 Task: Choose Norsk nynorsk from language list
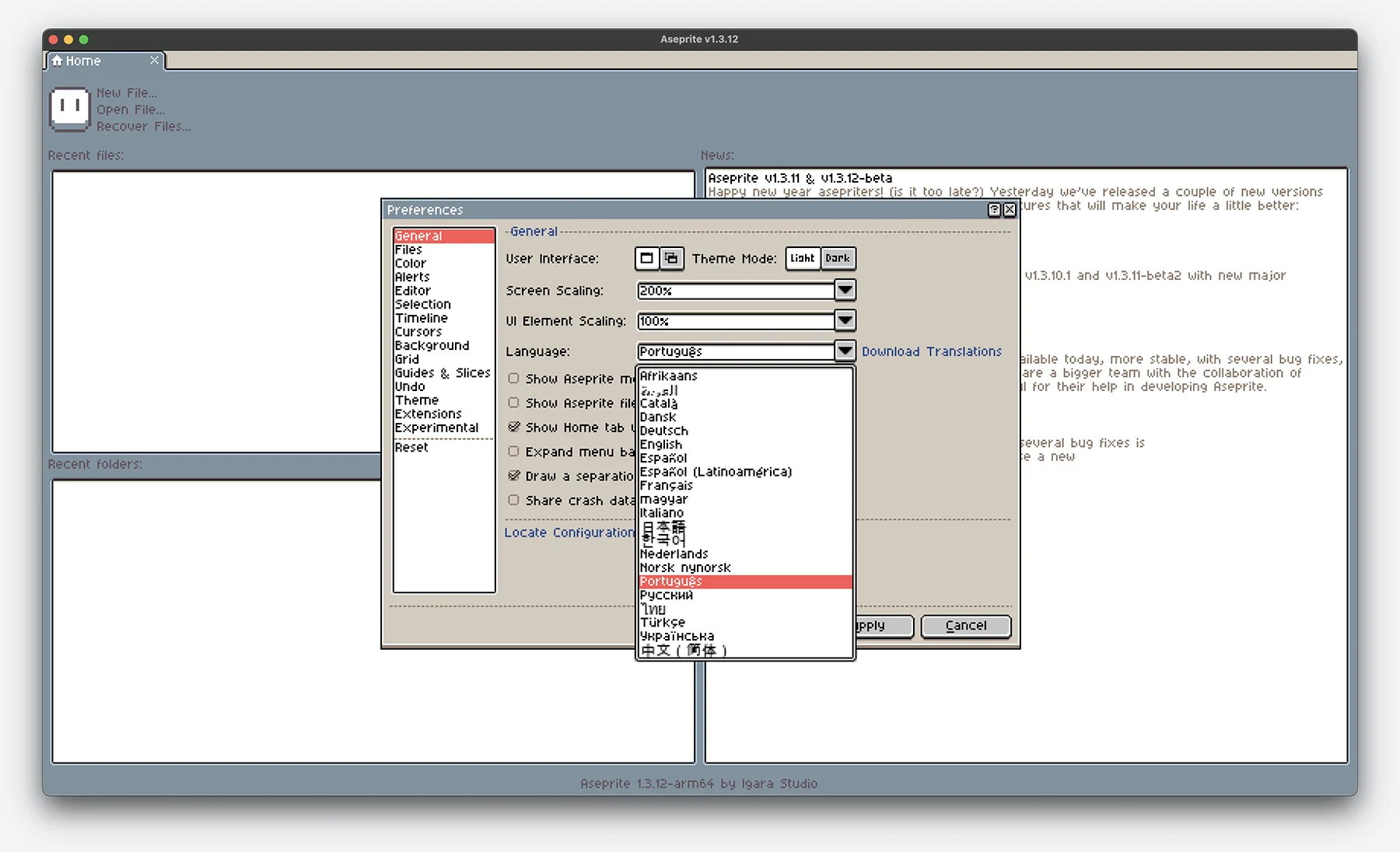click(745, 567)
